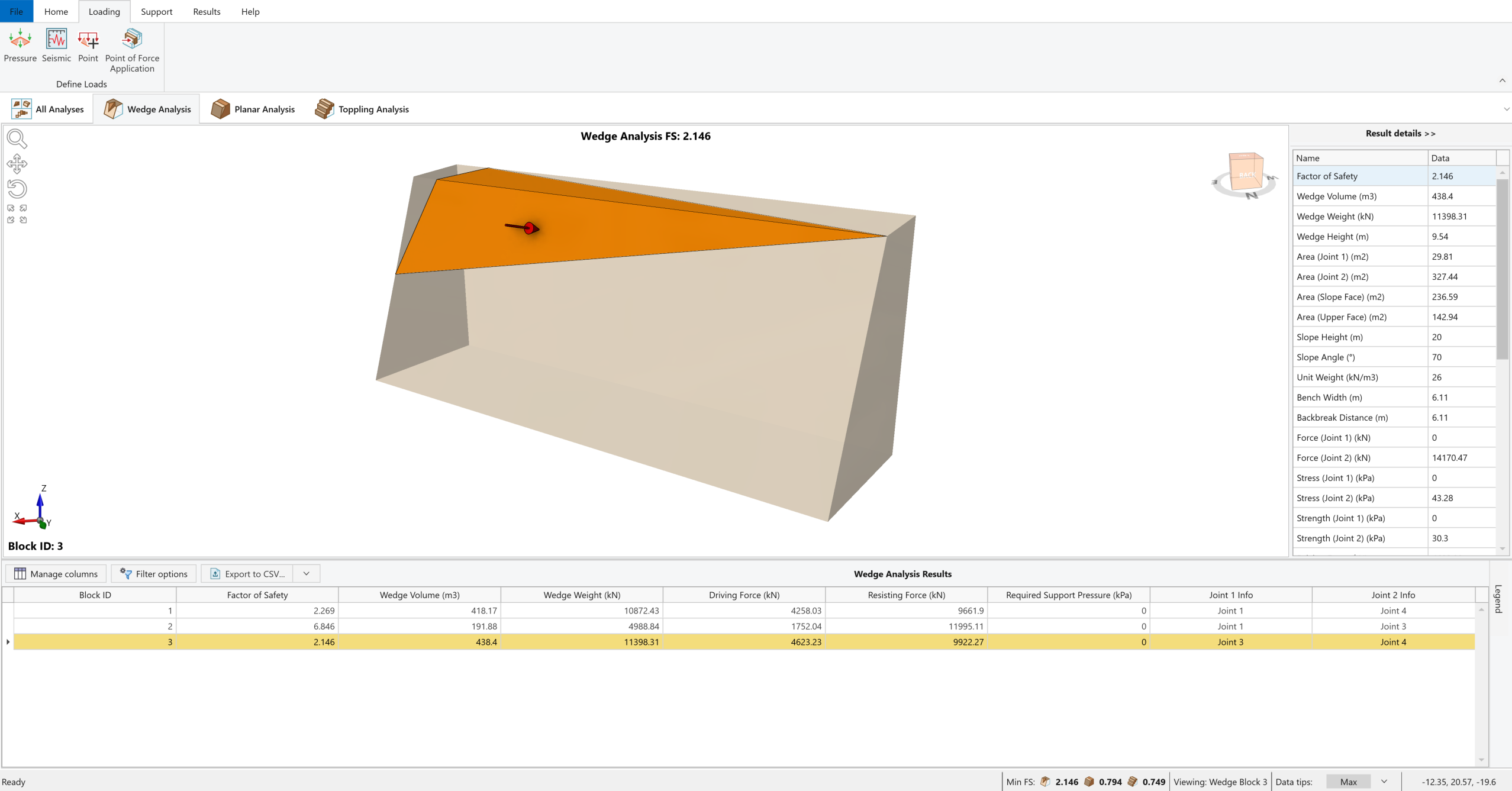The image size is (1512, 791).
Task: Click the row indicator arrow for Block 3
Action: point(8,642)
